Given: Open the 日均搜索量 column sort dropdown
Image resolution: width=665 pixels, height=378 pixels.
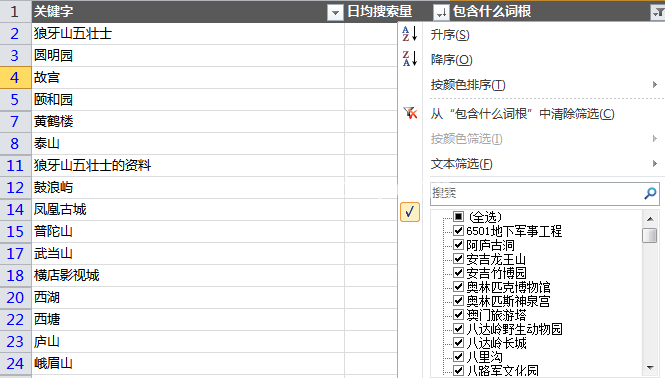Looking at the screenshot, I should click(x=441, y=12).
